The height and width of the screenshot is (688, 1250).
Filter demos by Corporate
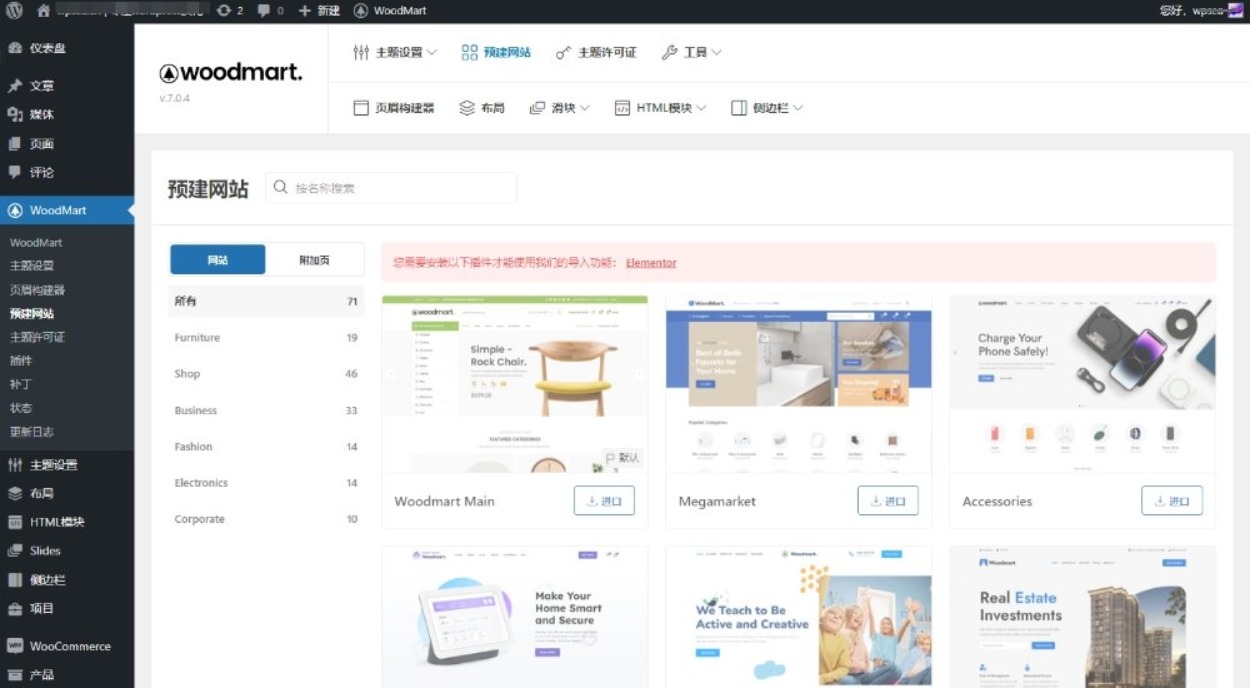coord(266,520)
